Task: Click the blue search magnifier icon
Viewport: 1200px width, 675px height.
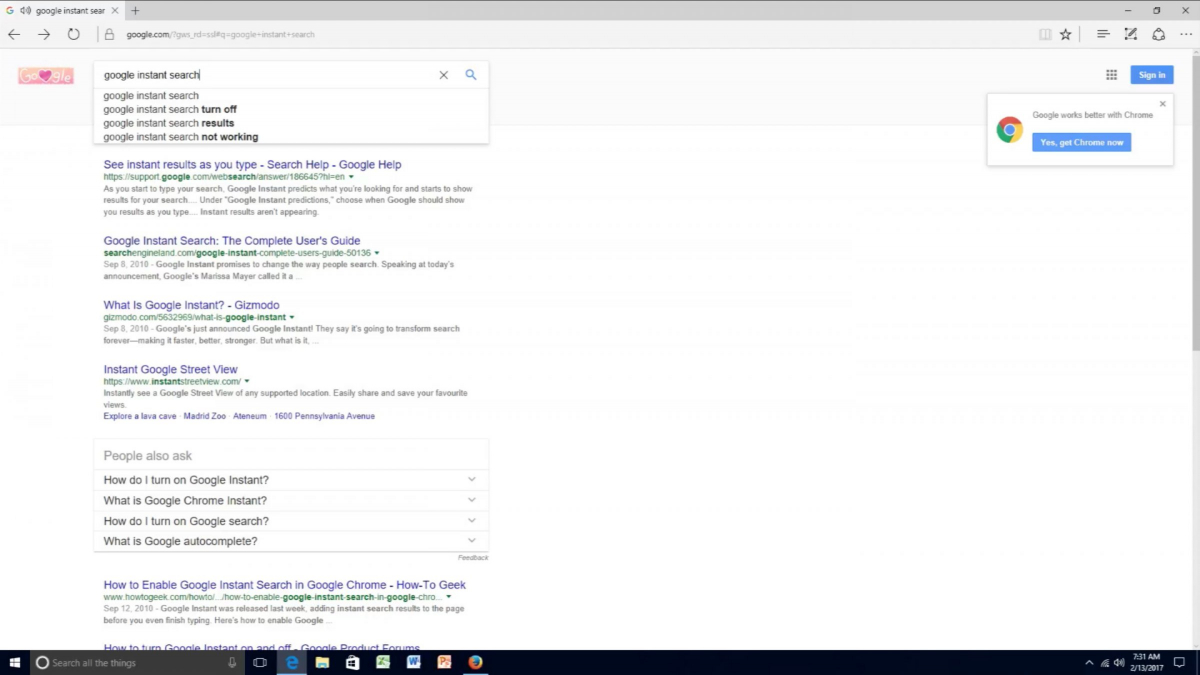Action: (471, 75)
